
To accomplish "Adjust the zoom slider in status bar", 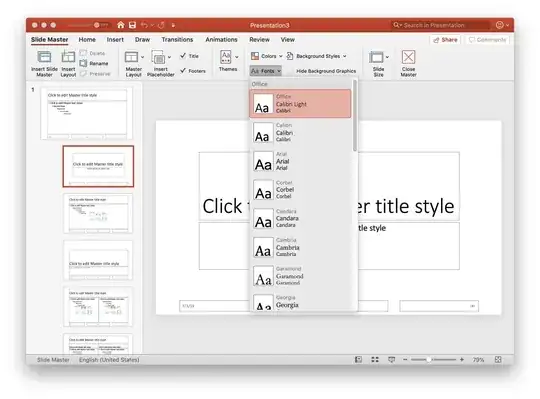I will pyautogui.click(x=429, y=359).
